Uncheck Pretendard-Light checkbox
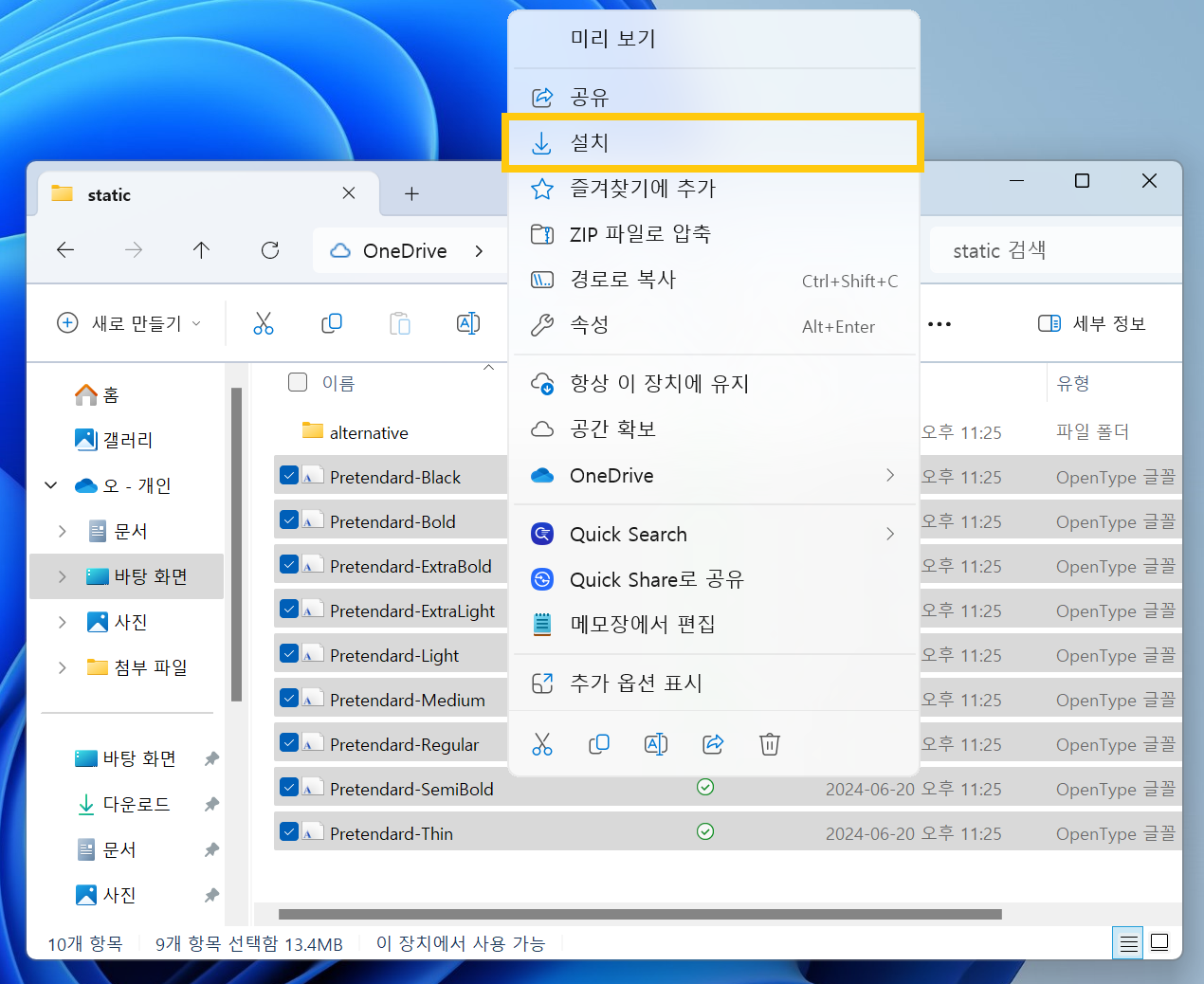The image size is (1204, 984). (289, 653)
